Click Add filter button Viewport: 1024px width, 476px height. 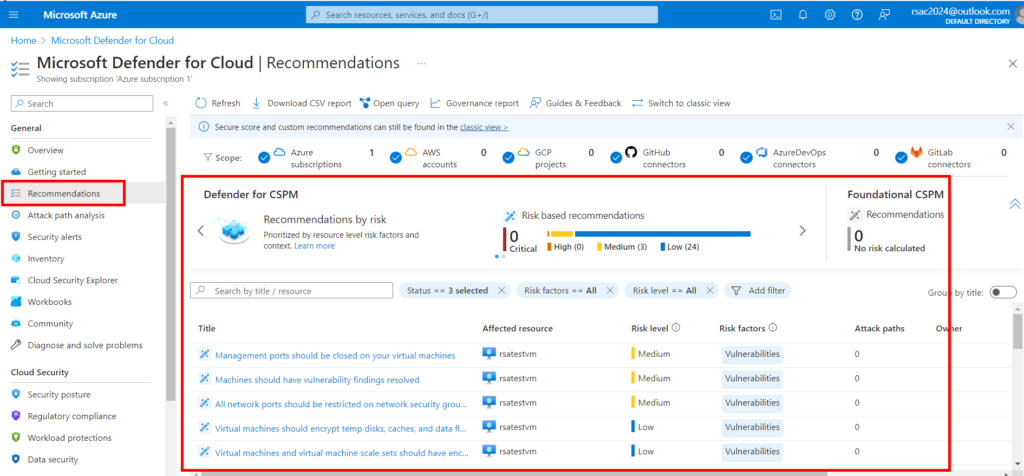[x=758, y=291]
